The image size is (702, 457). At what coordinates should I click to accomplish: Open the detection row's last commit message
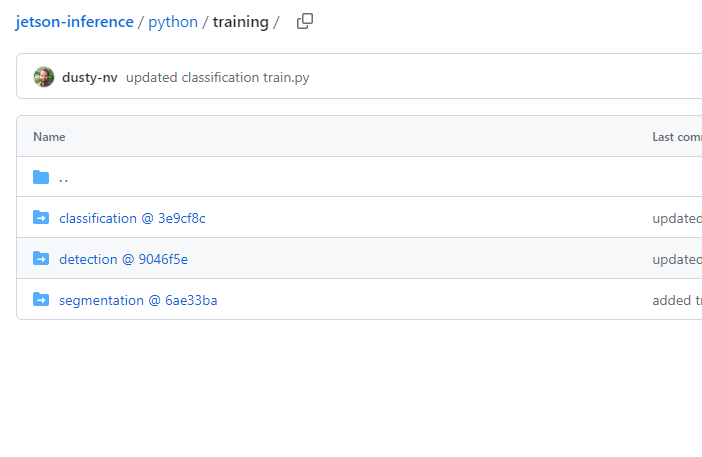pyautogui.click(x=676, y=259)
